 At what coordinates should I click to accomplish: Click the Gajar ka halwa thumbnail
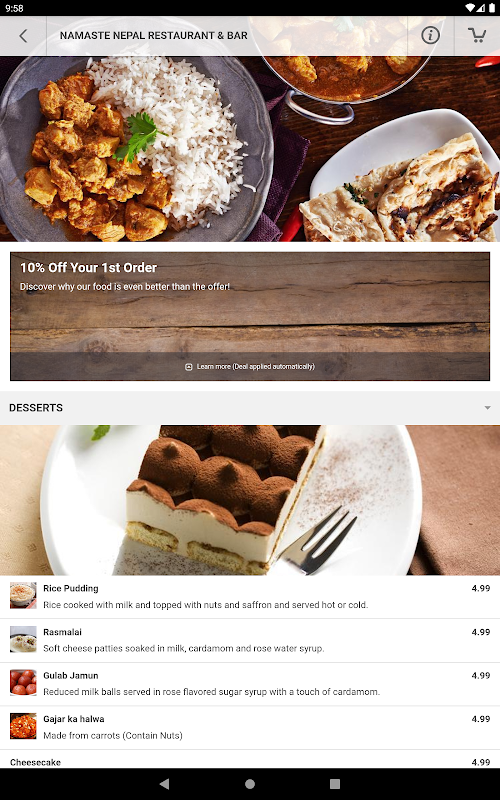(23, 726)
